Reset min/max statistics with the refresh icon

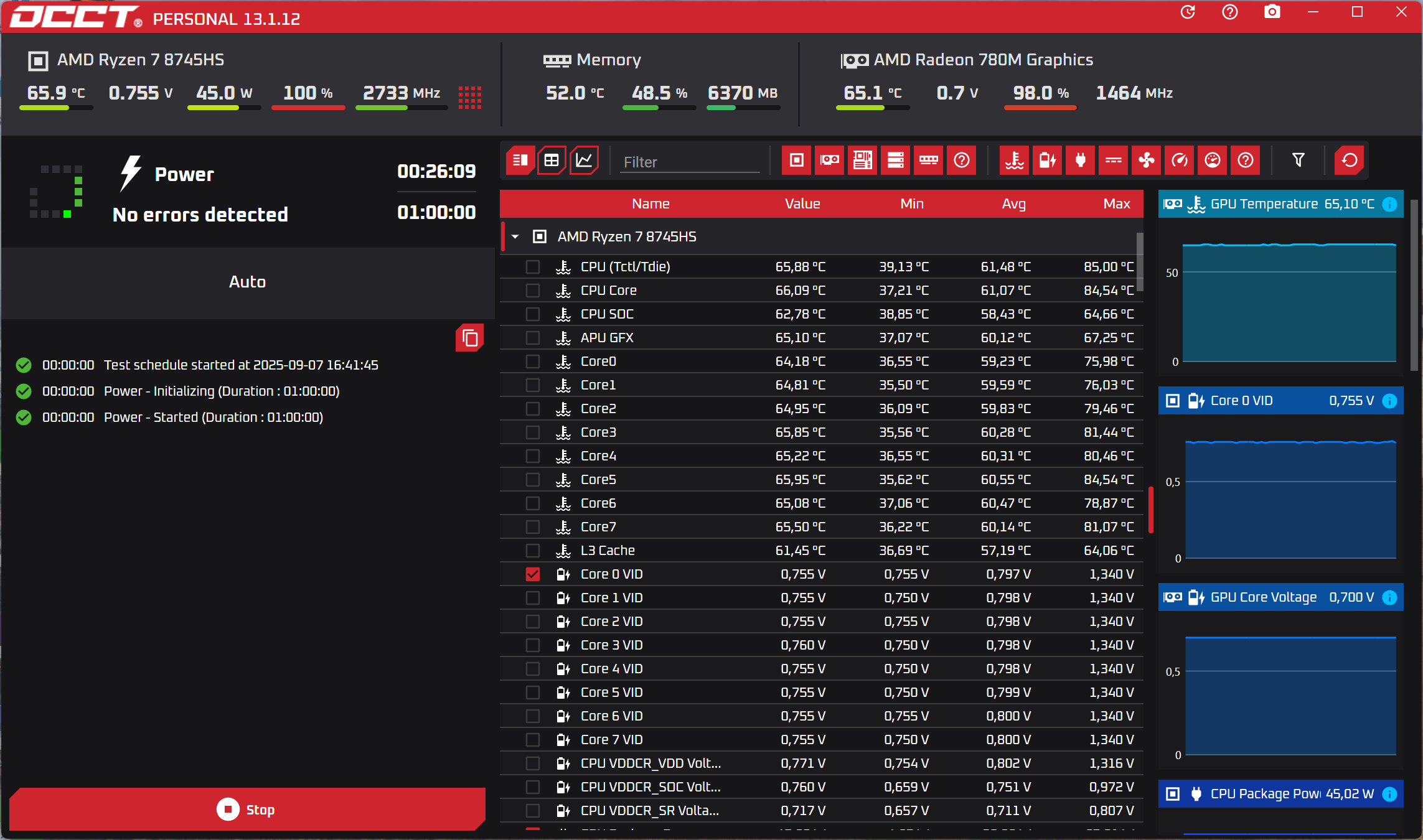tap(1349, 161)
